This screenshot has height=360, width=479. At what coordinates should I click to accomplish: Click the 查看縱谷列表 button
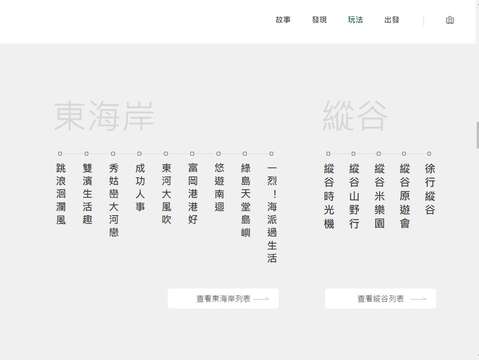380,299
